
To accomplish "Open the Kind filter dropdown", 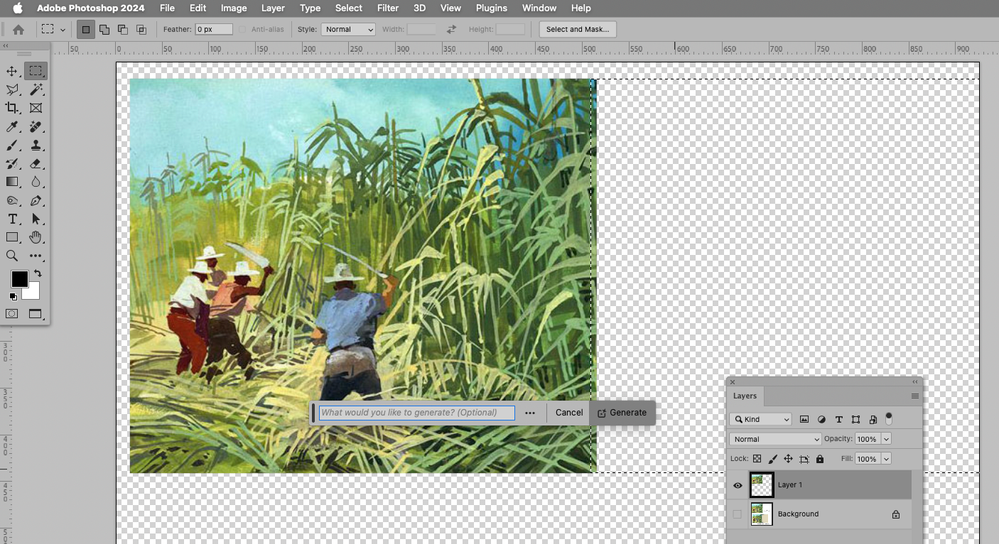I will click(761, 419).
